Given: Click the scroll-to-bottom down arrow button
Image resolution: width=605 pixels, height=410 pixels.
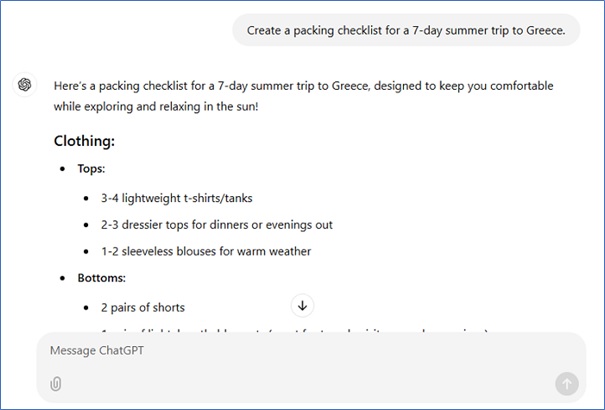Looking at the screenshot, I should (x=303, y=305).
